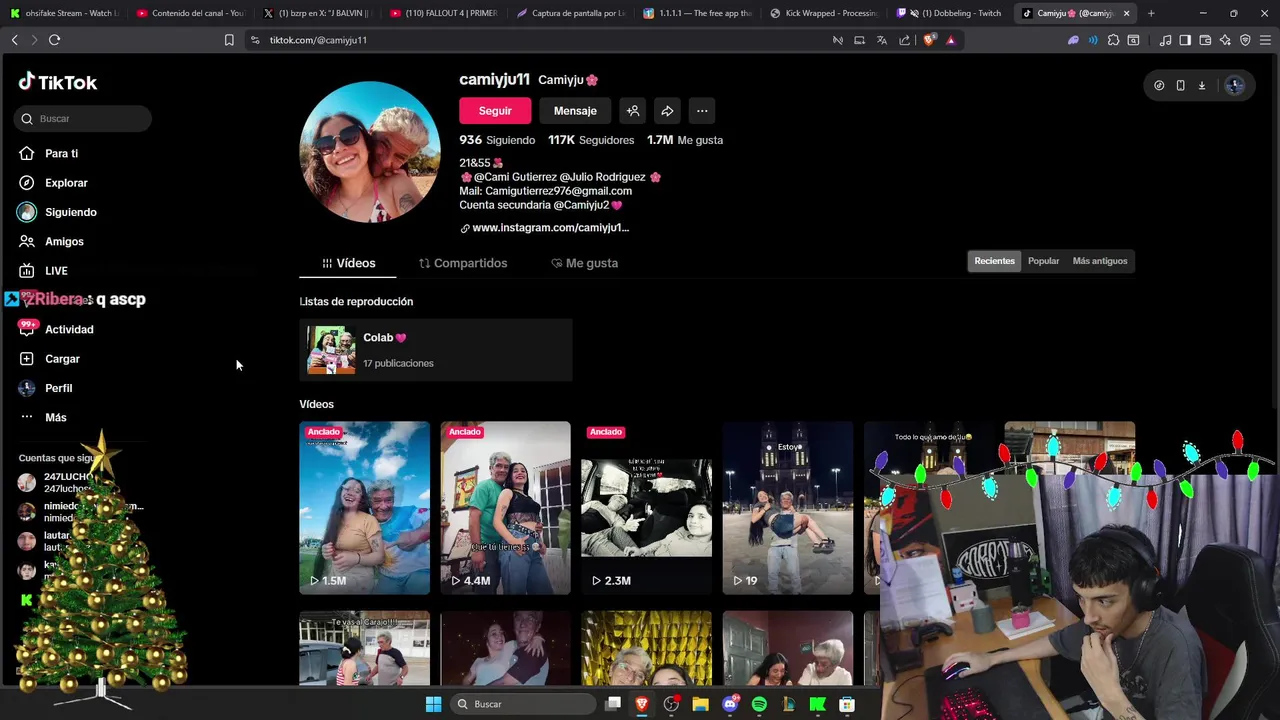Open Windows Start menu
The height and width of the screenshot is (720, 1280).
click(x=433, y=704)
